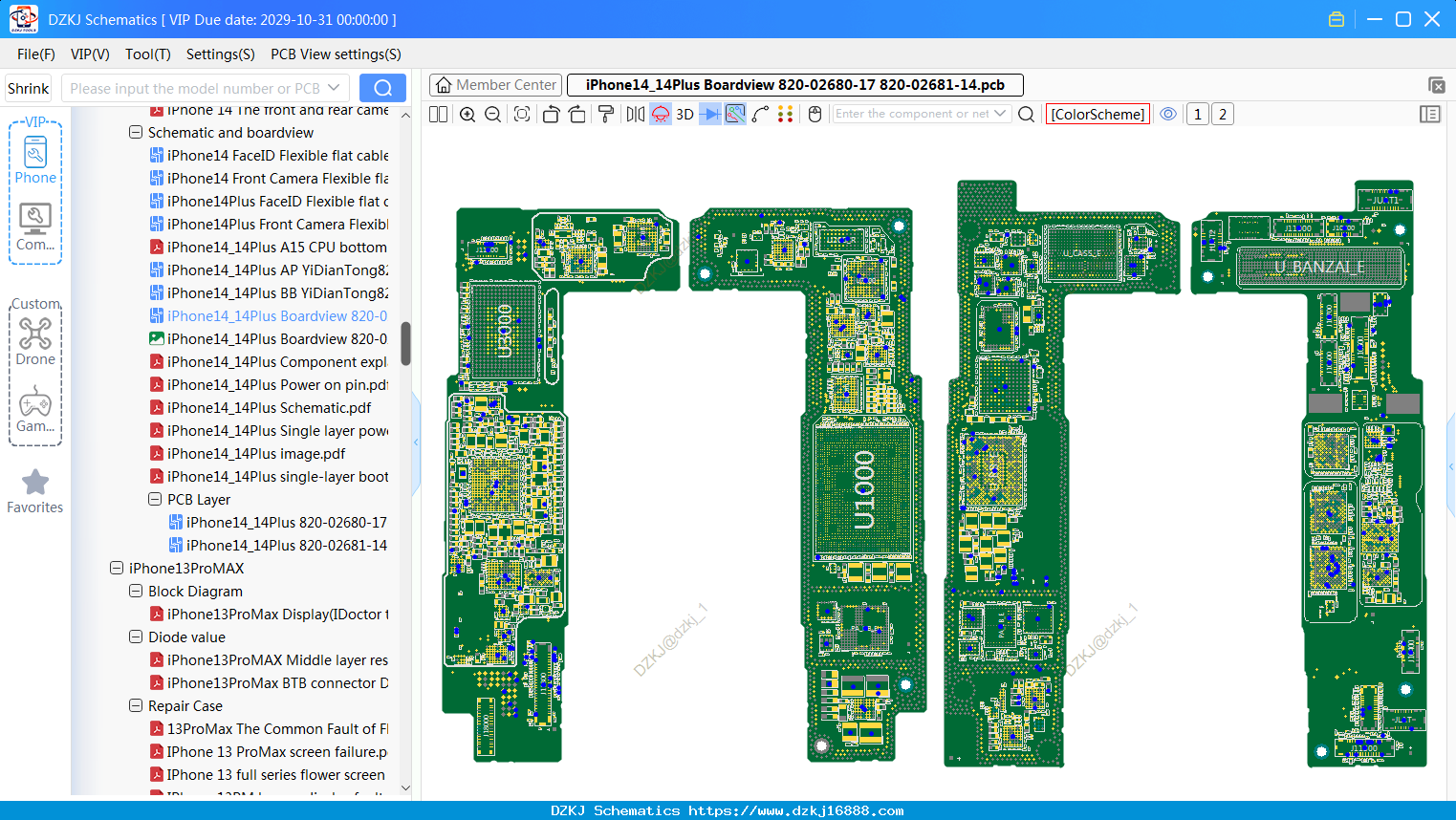Toggle the eye visibility icon
The image size is (1456, 820).
point(1168,114)
